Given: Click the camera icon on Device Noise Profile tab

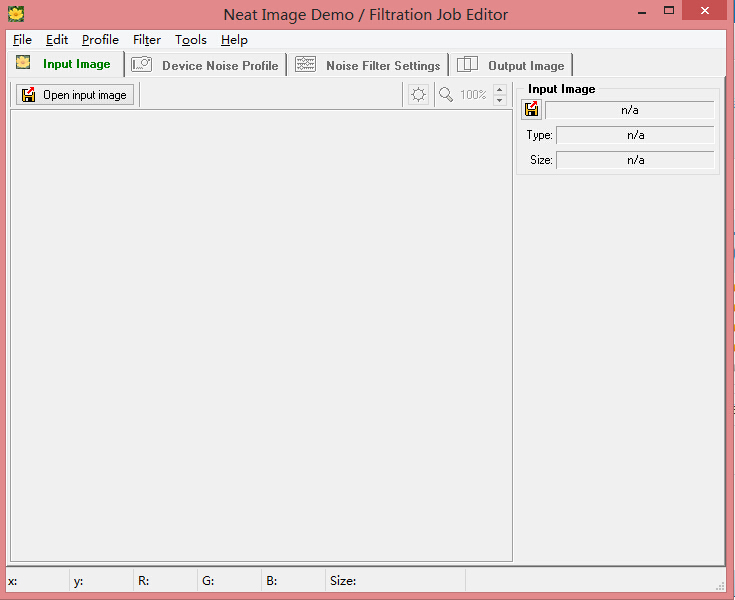Looking at the screenshot, I should pyautogui.click(x=141, y=64).
